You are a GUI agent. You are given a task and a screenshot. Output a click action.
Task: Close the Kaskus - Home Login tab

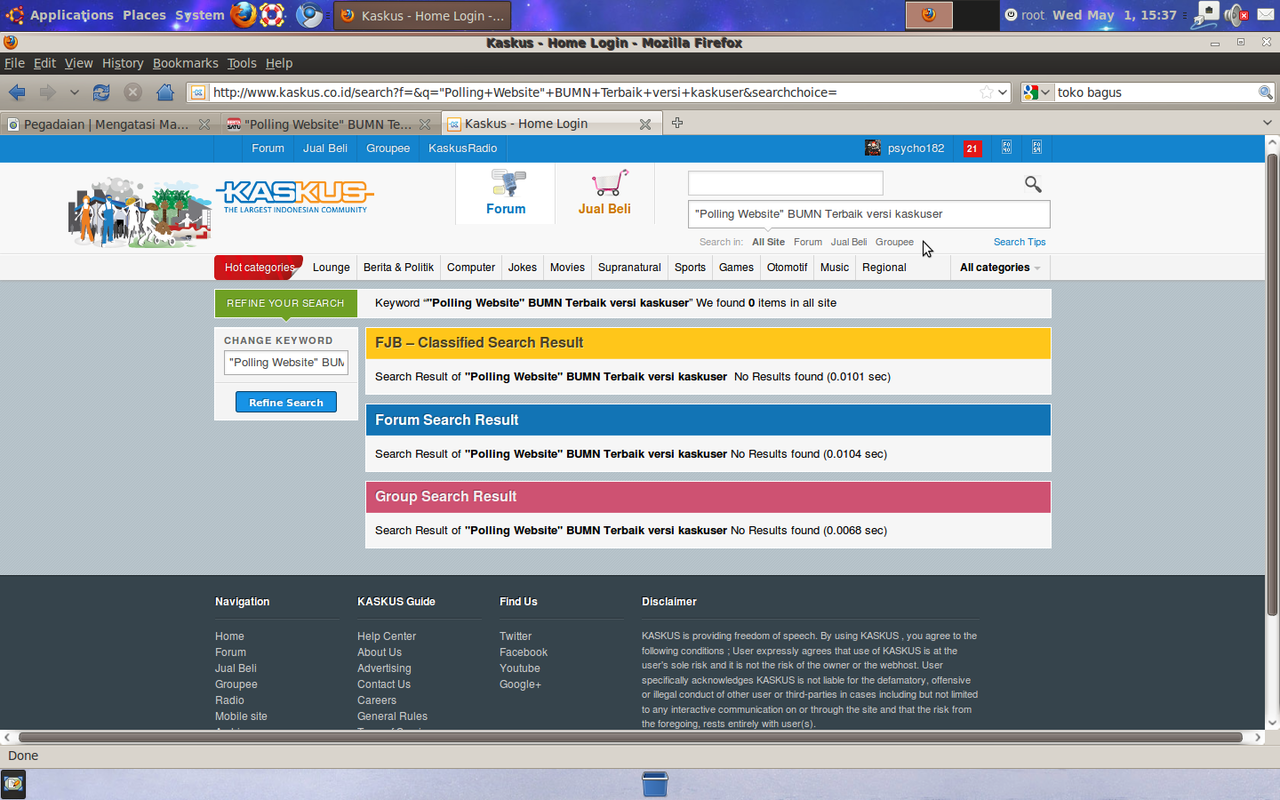coord(645,124)
